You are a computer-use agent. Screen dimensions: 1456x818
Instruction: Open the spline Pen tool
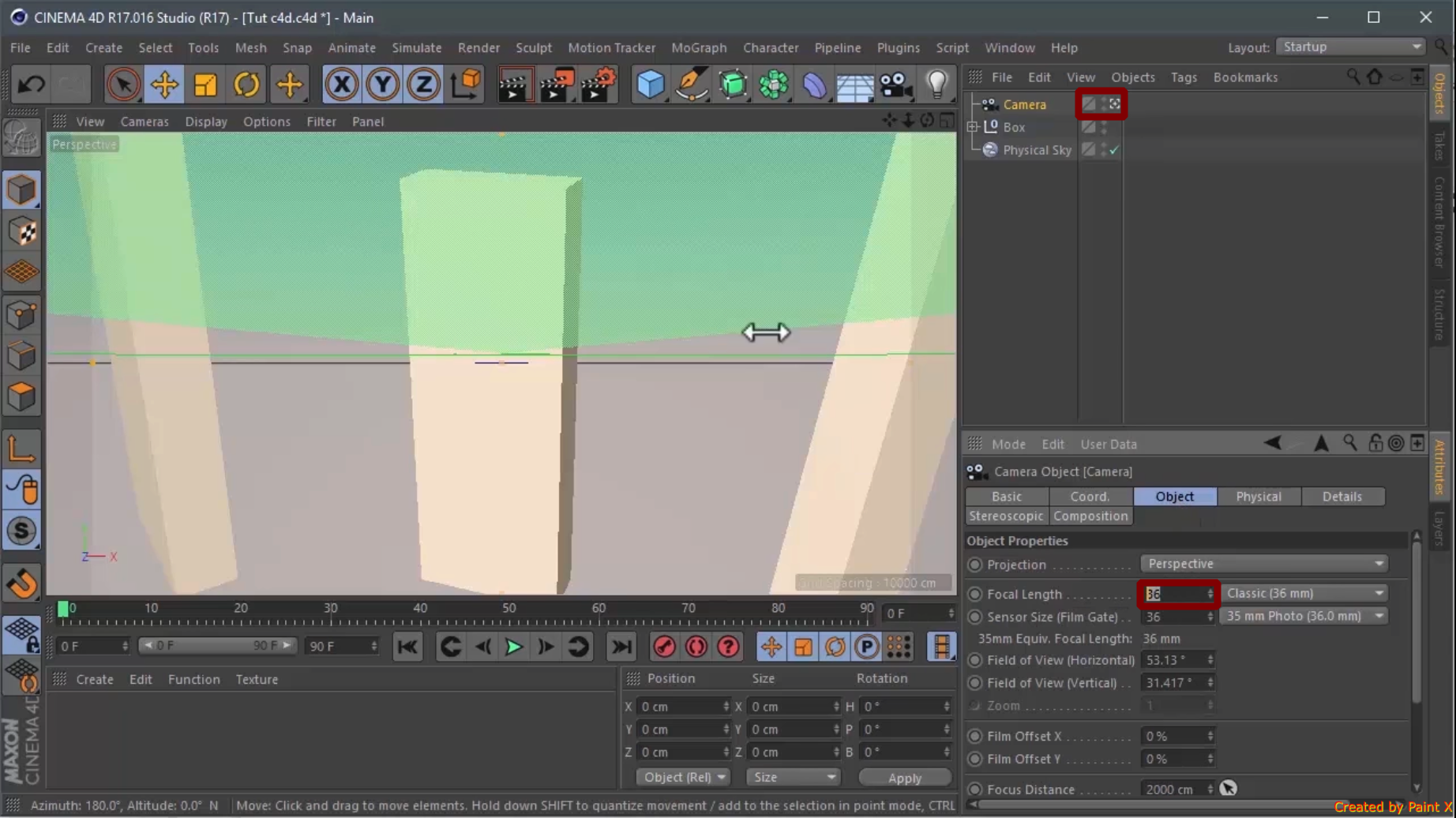pyautogui.click(x=692, y=84)
